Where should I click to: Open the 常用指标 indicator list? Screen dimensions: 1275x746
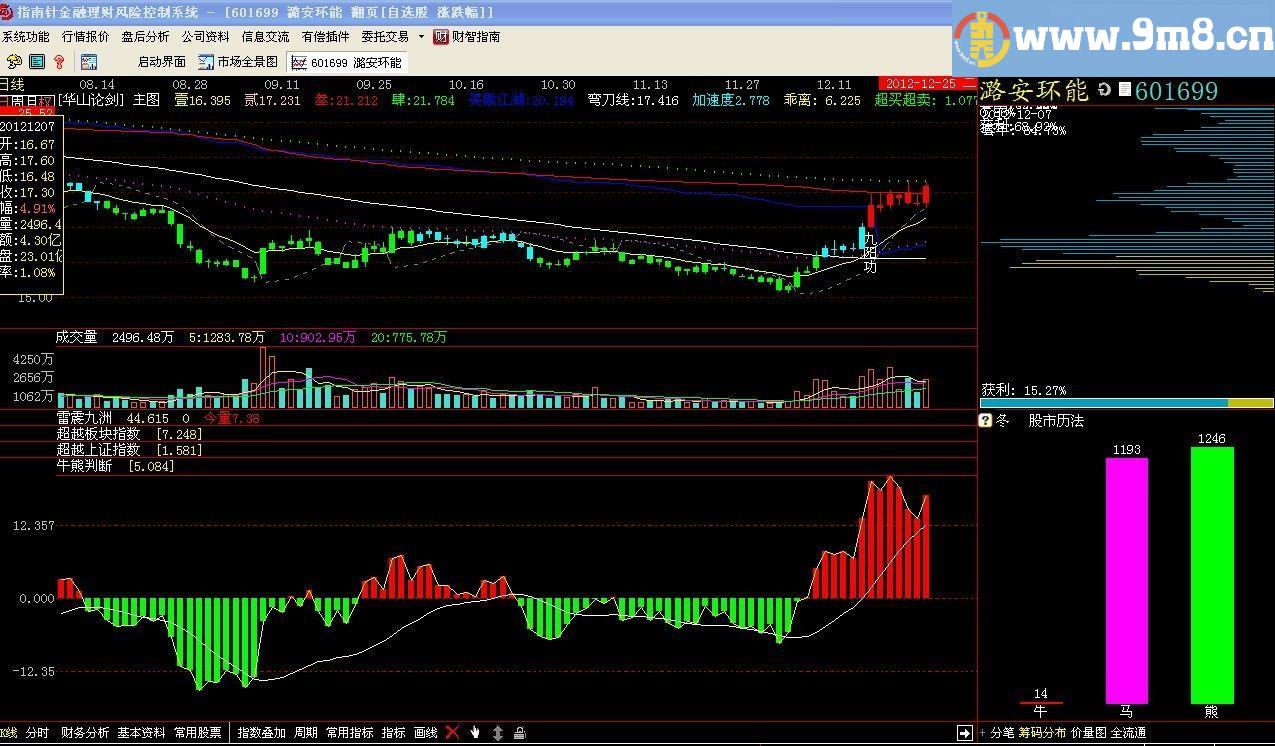(349, 733)
